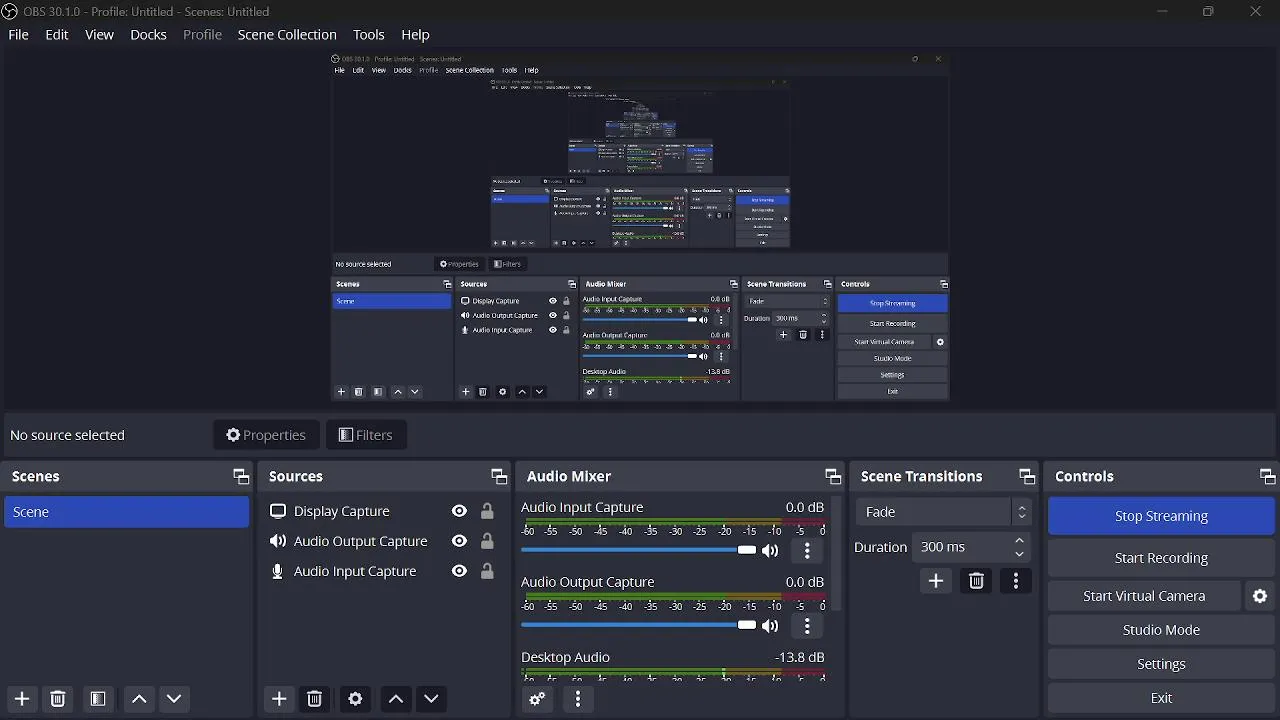Toggle lock on Display Capture source

pos(487,511)
